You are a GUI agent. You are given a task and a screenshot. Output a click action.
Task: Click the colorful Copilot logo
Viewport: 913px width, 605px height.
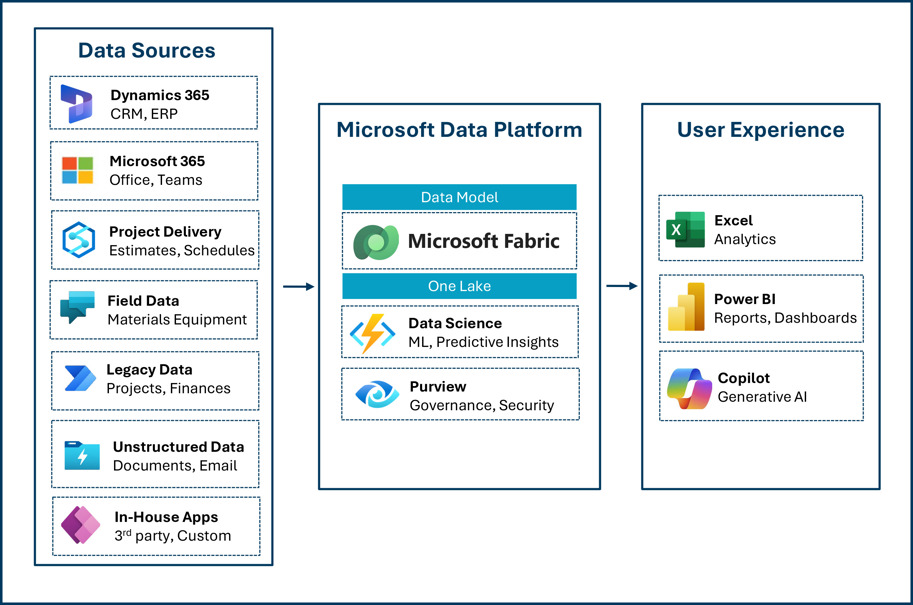coord(688,388)
